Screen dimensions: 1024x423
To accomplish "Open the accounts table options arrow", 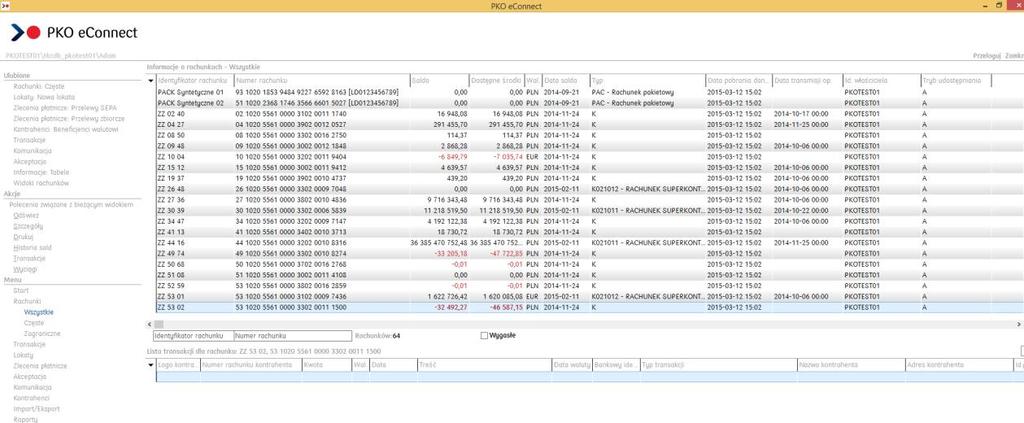I will tap(152, 81).
